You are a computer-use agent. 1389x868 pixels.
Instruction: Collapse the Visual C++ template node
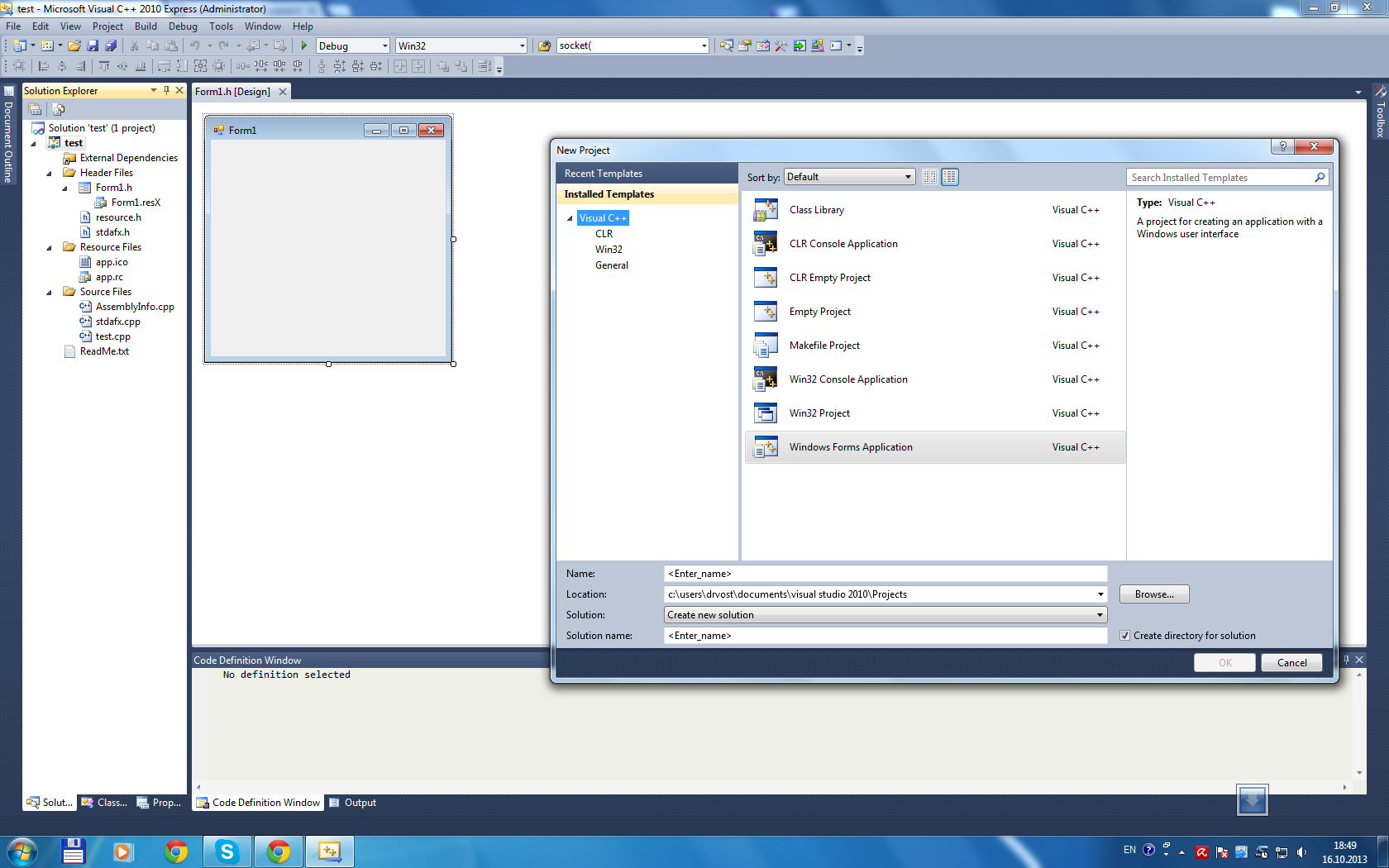click(x=570, y=218)
